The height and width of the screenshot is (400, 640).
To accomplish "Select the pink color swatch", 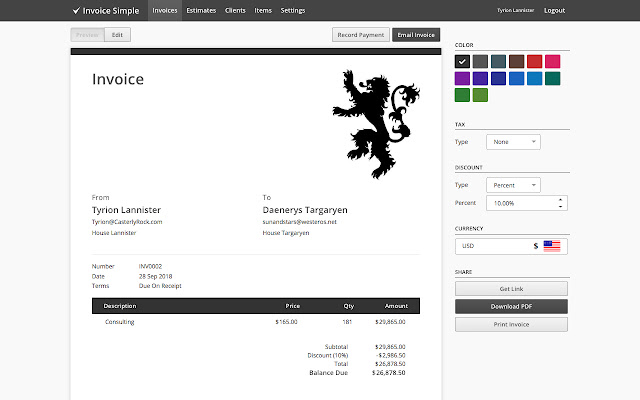I will (552, 62).
